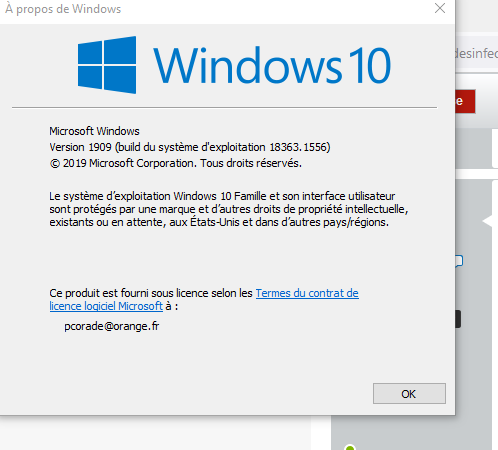Click the 2019 Microsoft Corporation copyright line
Screen dimensions: 498x450
pos(176,163)
